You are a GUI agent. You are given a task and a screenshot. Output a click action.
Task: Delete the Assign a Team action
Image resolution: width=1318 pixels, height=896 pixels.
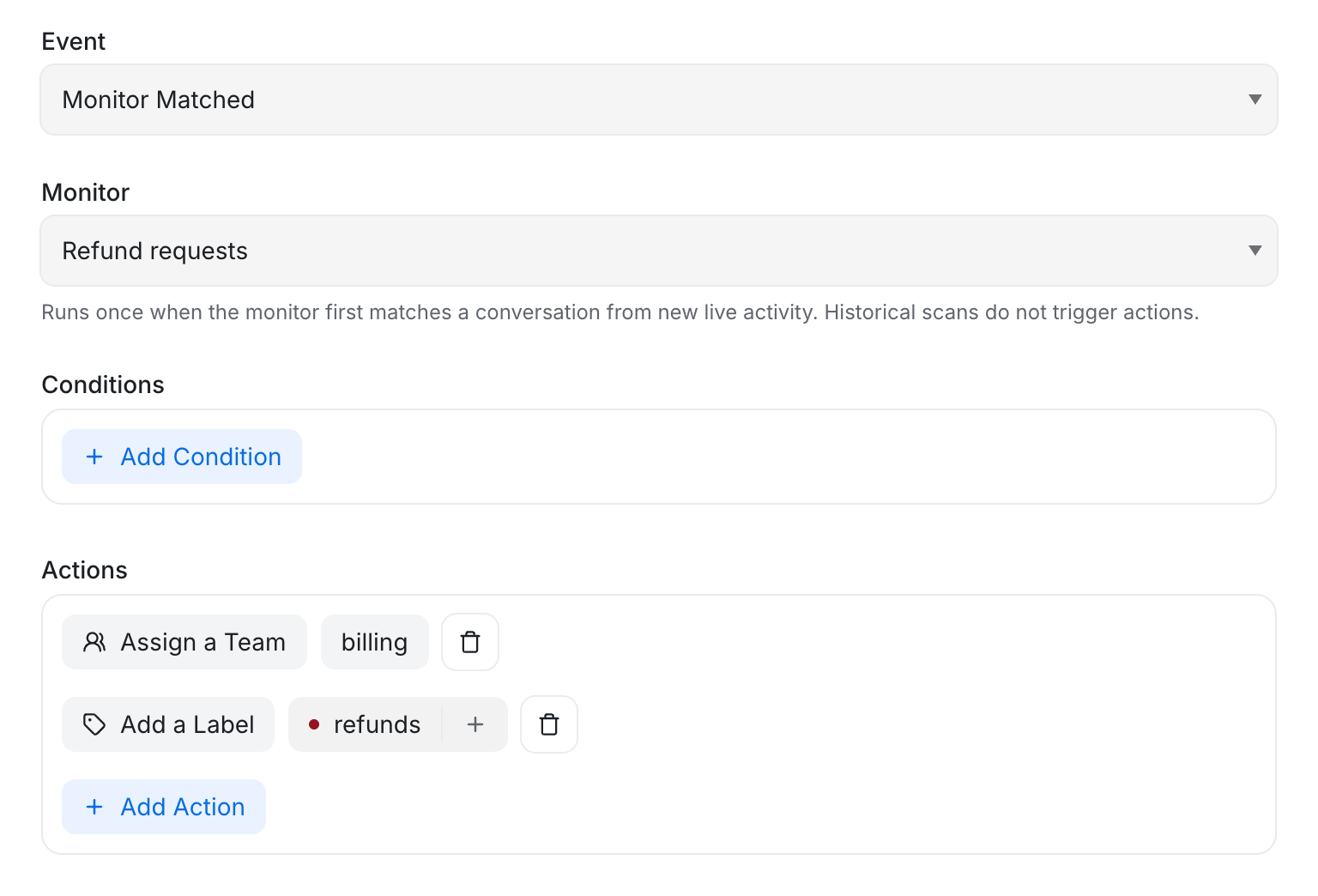click(x=470, y=642)
